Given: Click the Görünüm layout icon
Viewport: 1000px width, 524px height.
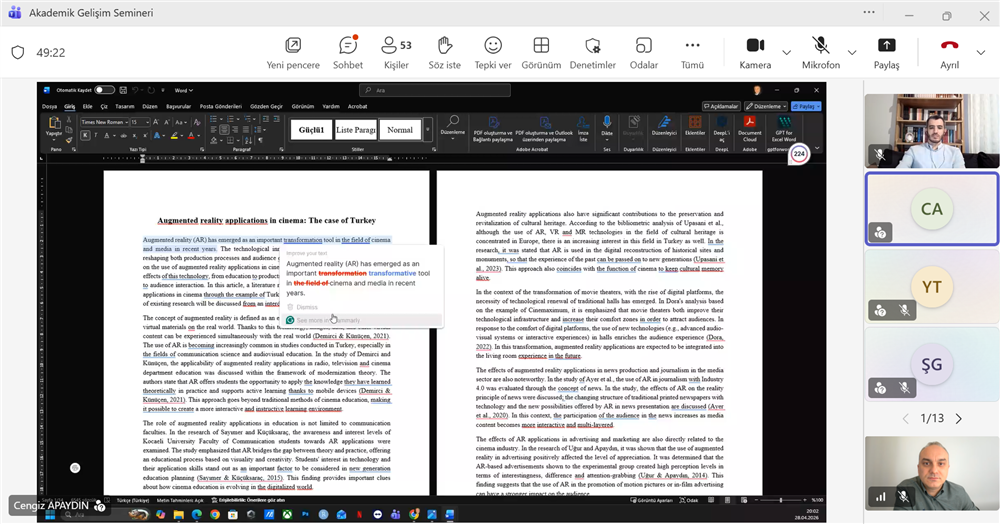Looking at the screenshot, I should click(x=541, y=46).
